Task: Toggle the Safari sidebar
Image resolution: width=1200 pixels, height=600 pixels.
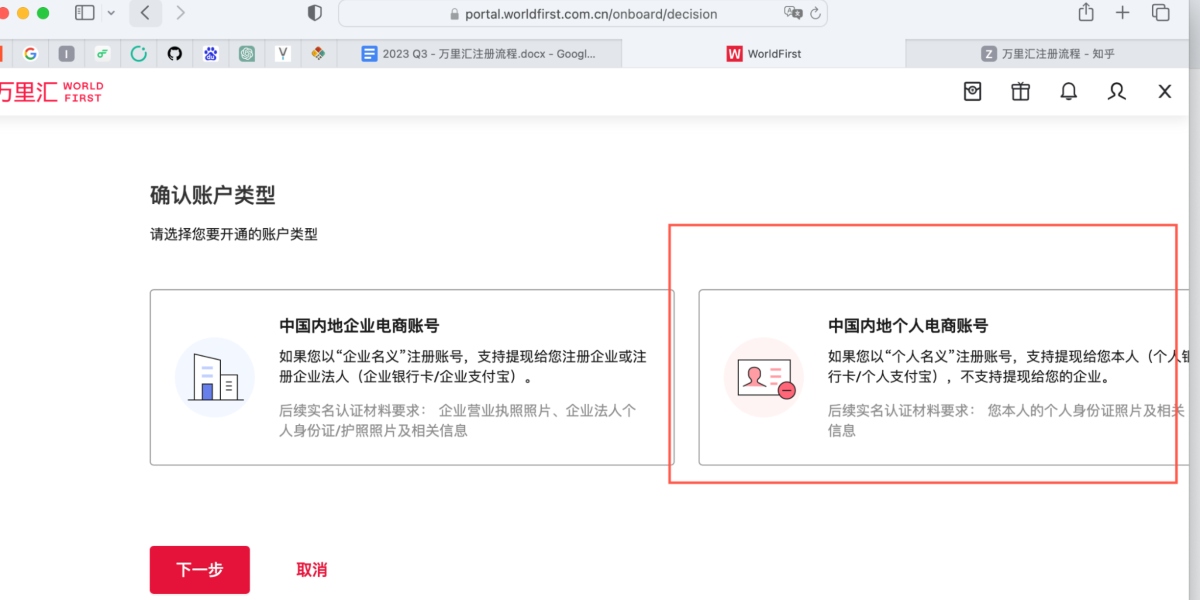Action: pos(85,13)
